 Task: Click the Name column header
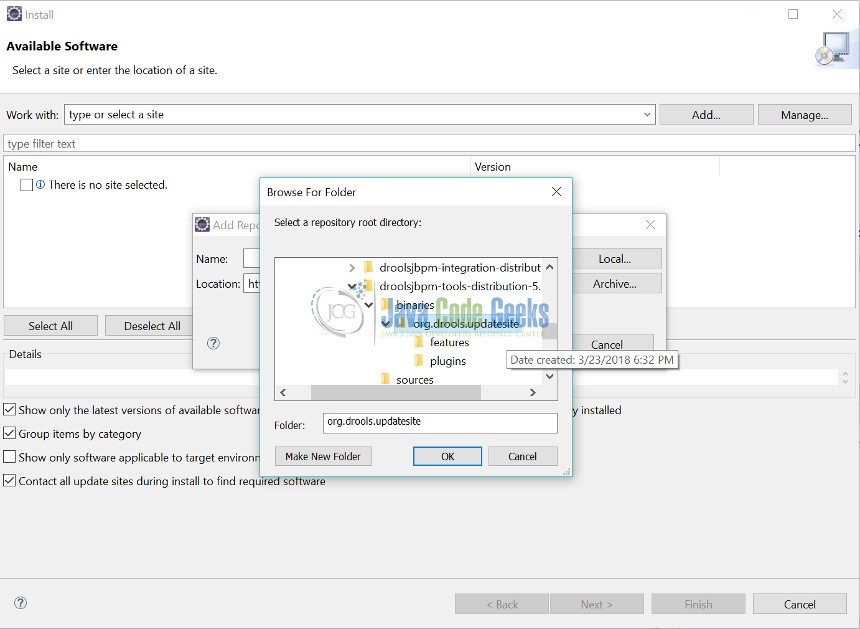point(22,167)
